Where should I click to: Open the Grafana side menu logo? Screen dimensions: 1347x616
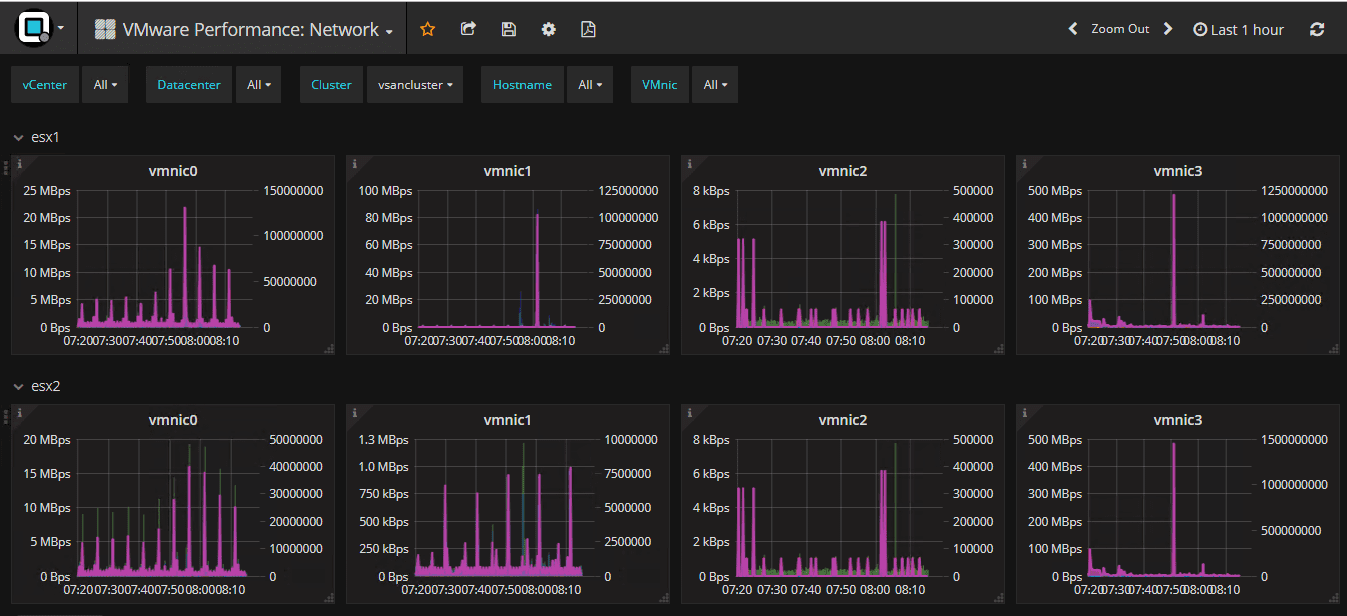click(34, 27)
